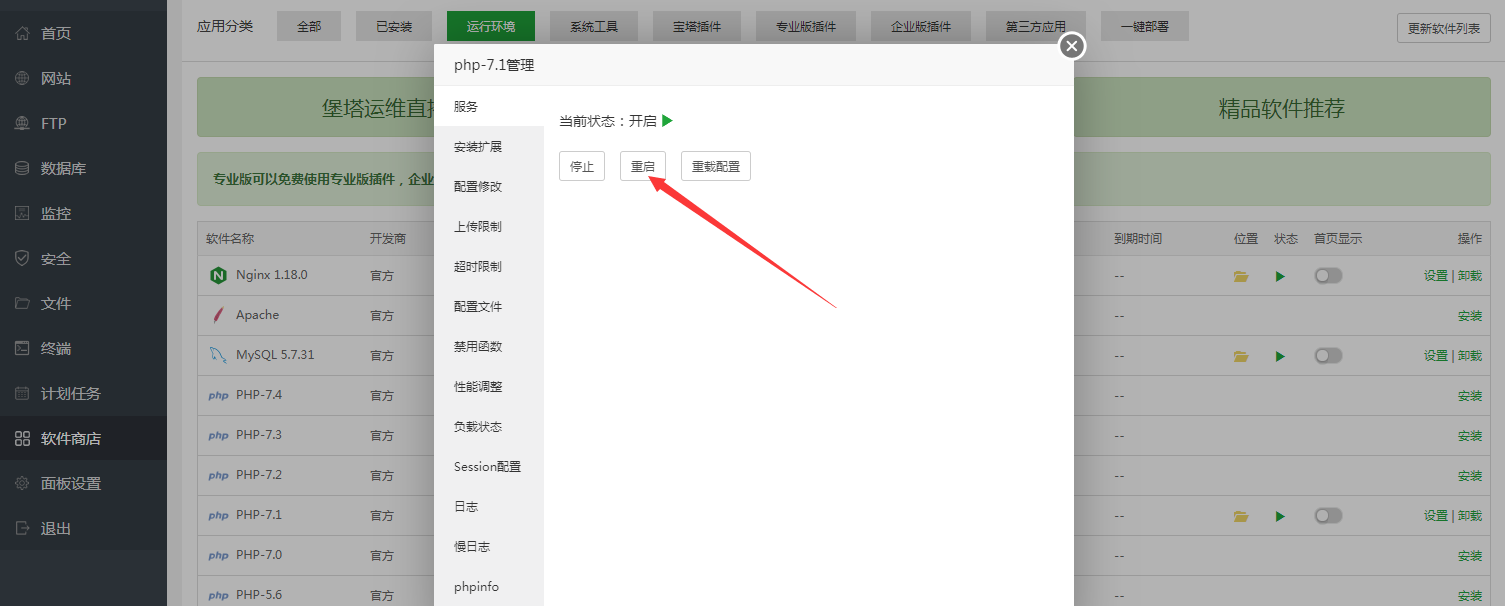This screenshot has width=1505, height=606.
Task: Toggle MySQL 首页显示 switch
Action: (1328, 355)
